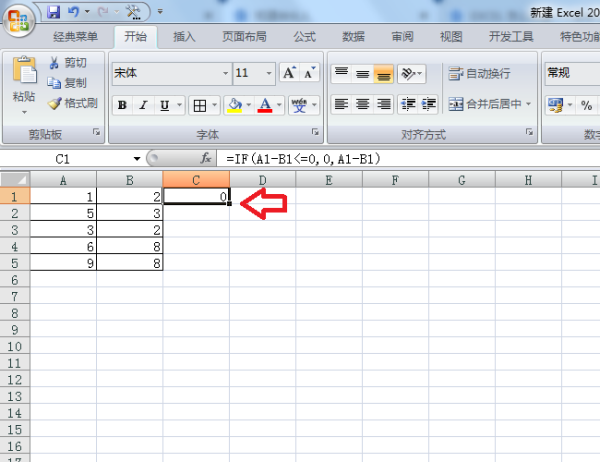Viewport: 600px width, 462px height.
Task: Decrease the font size
Action: click(x=309, y=73)
